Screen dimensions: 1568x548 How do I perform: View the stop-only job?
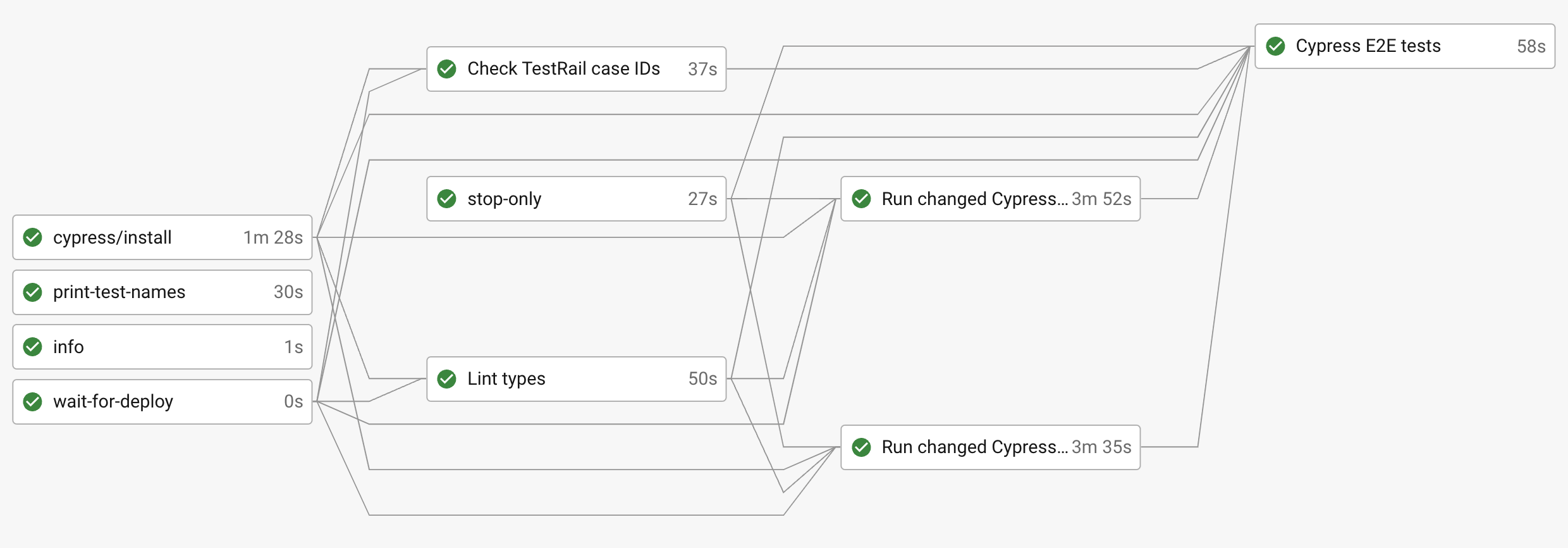pyautogui.click(x=504, y=199)
